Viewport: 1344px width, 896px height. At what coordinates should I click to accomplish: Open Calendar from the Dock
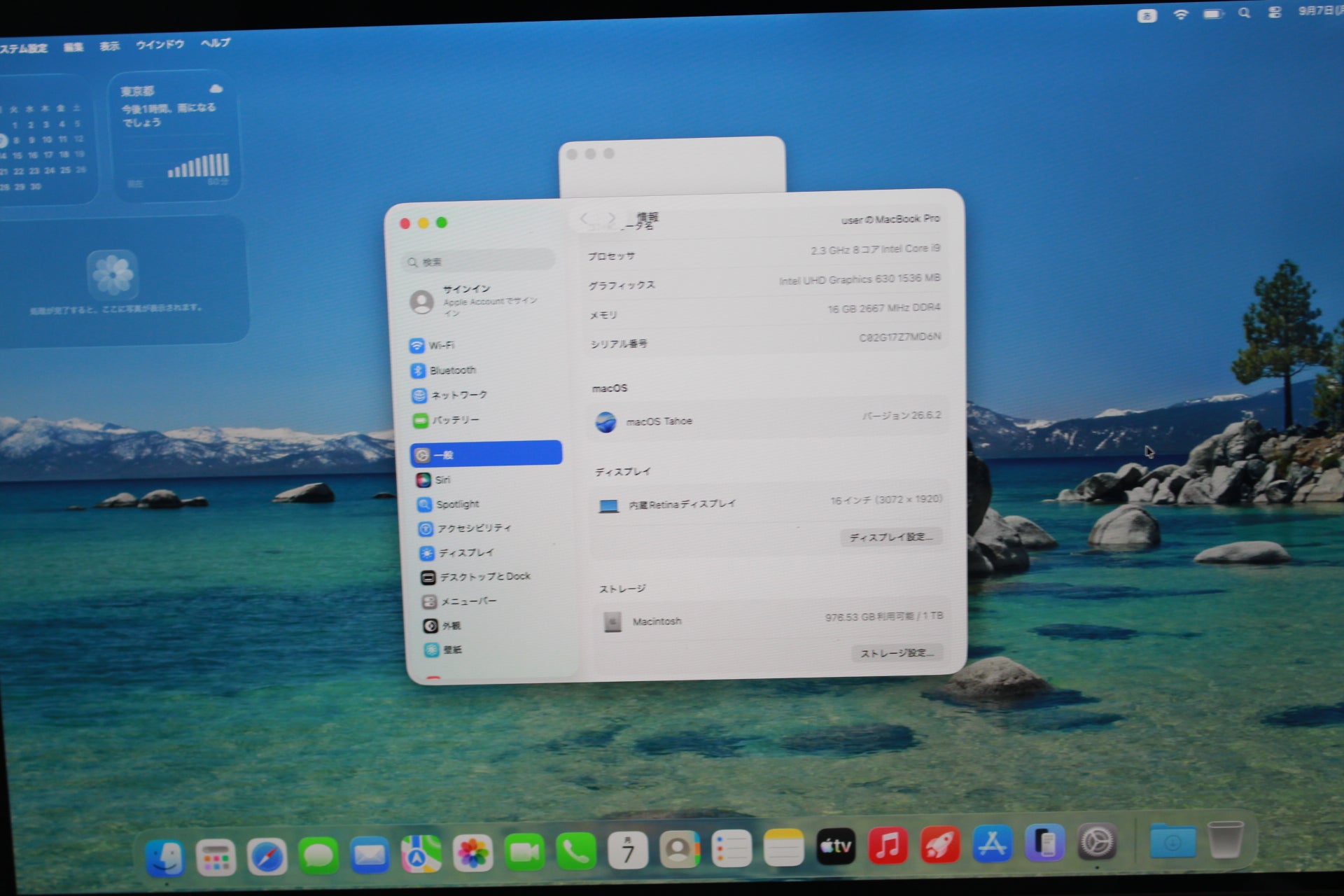[x=627, y=850]
